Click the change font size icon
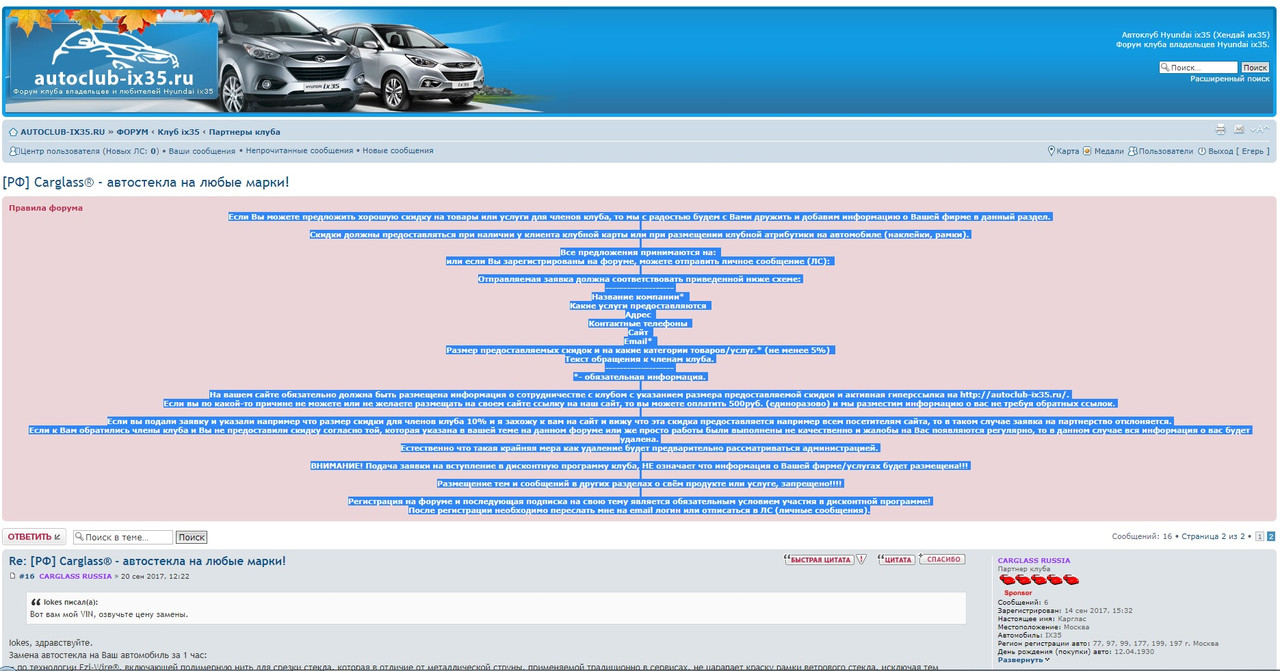 1259,130
